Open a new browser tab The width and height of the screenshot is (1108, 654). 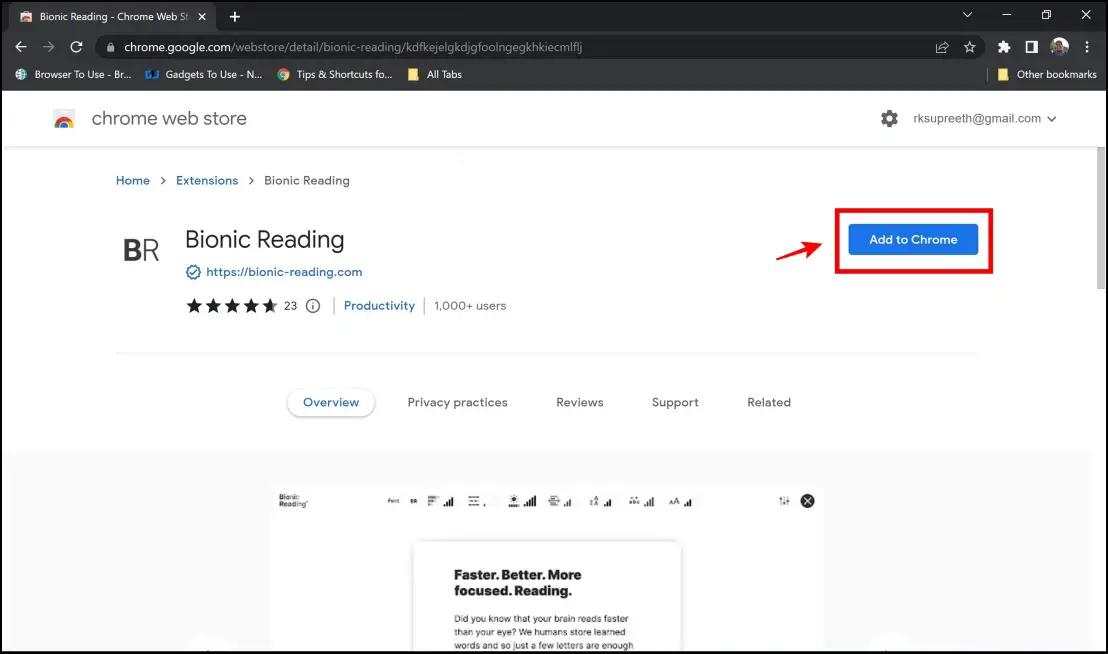click(x=235, y=16)
